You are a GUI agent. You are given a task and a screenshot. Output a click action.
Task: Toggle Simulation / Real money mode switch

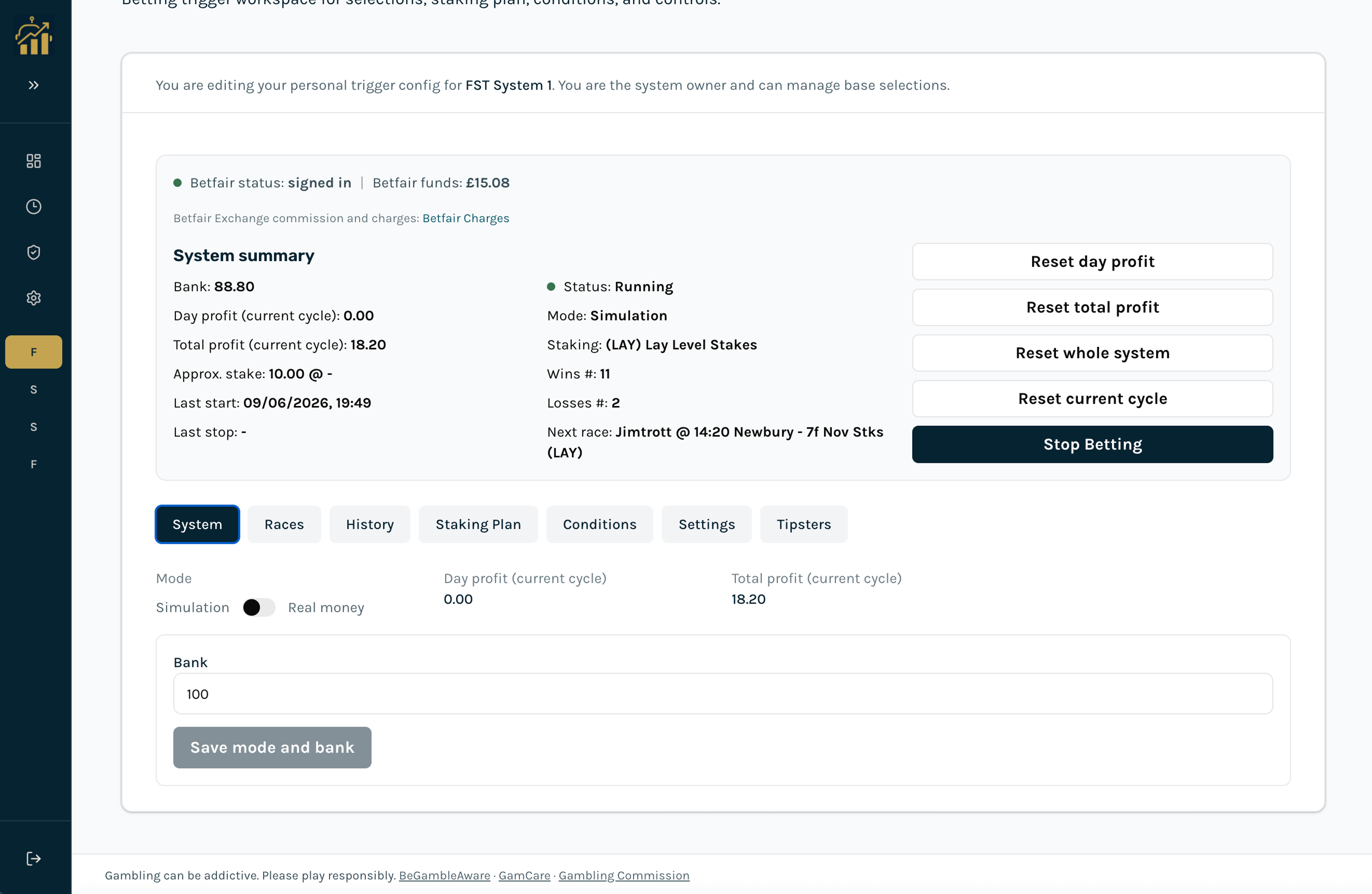pyautogui.click(x=258, y=607)
